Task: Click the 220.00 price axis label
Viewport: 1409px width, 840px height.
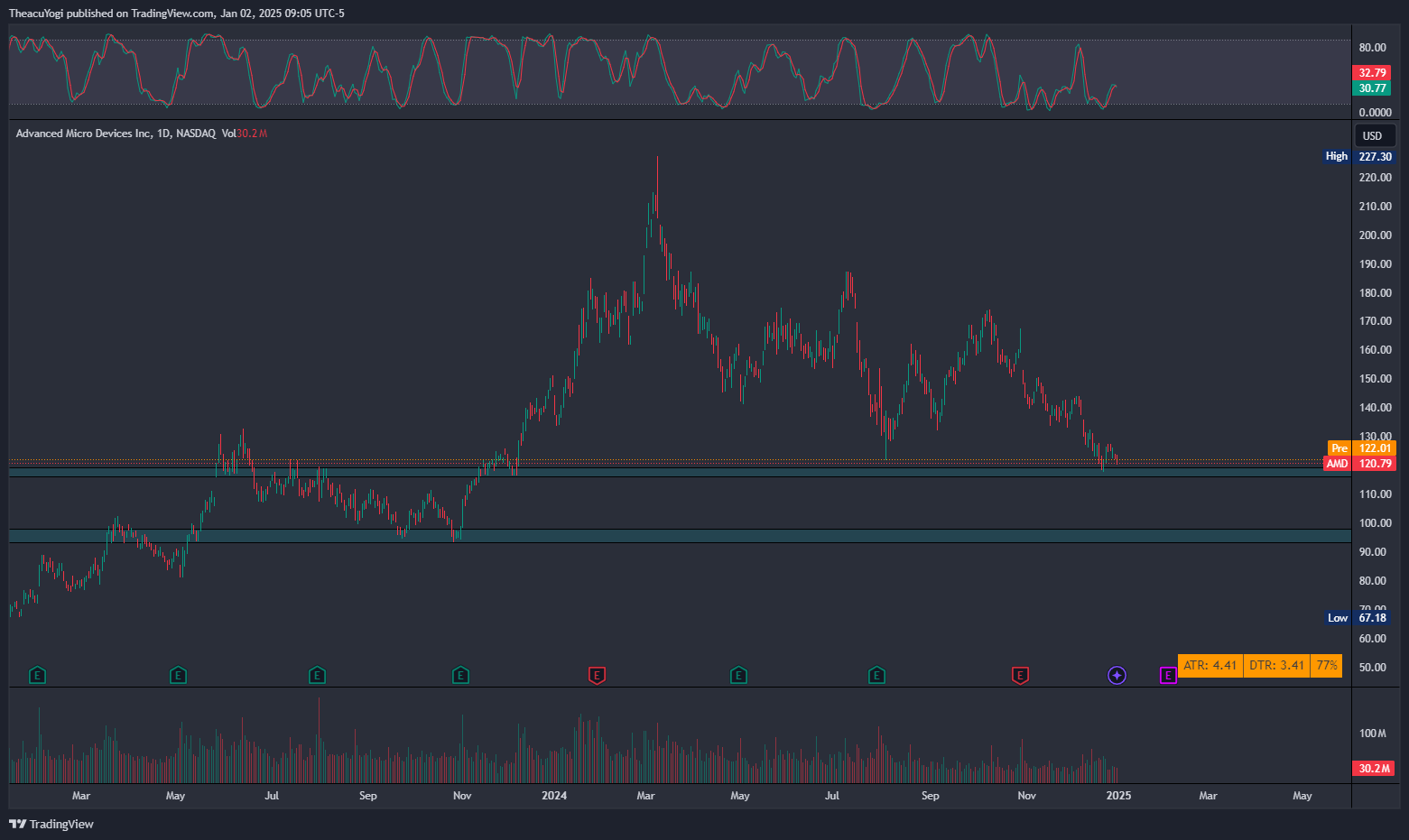Action: [x=1376, y=178]
